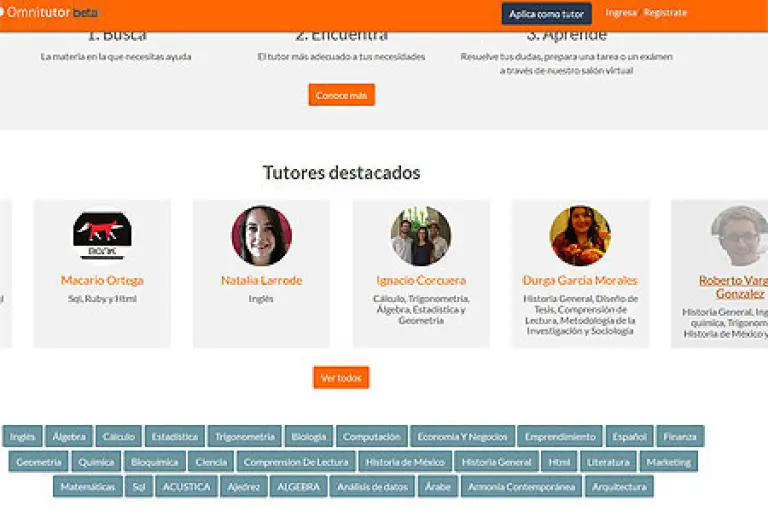
Task: Open the Ingresa login link
Action: (621, 13)
